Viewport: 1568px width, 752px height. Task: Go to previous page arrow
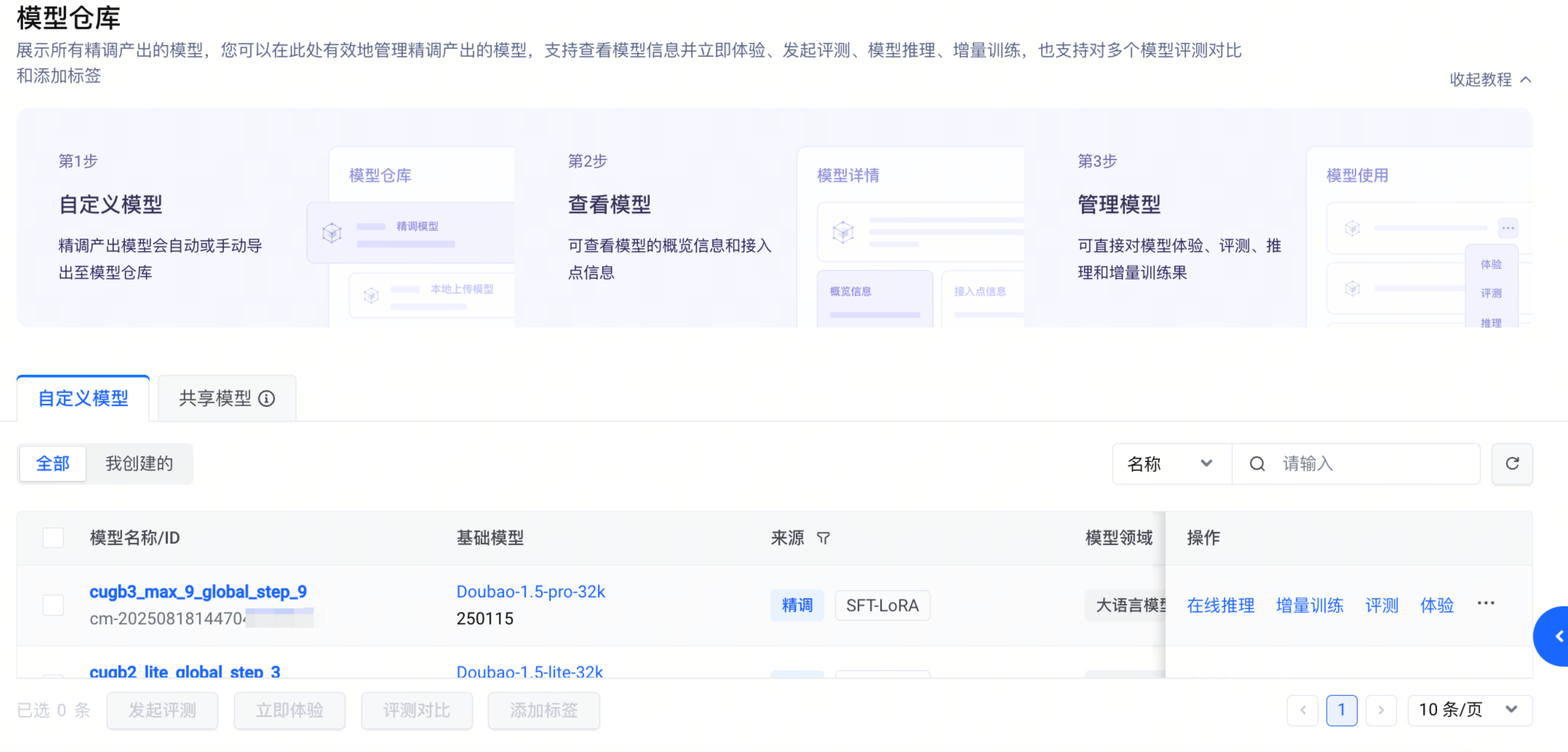coord(1303,710)
